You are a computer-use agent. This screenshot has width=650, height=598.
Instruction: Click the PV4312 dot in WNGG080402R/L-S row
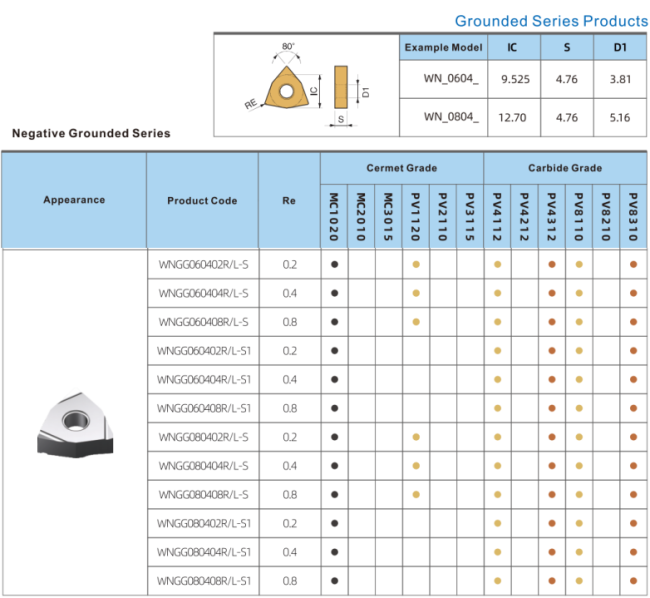551,437
